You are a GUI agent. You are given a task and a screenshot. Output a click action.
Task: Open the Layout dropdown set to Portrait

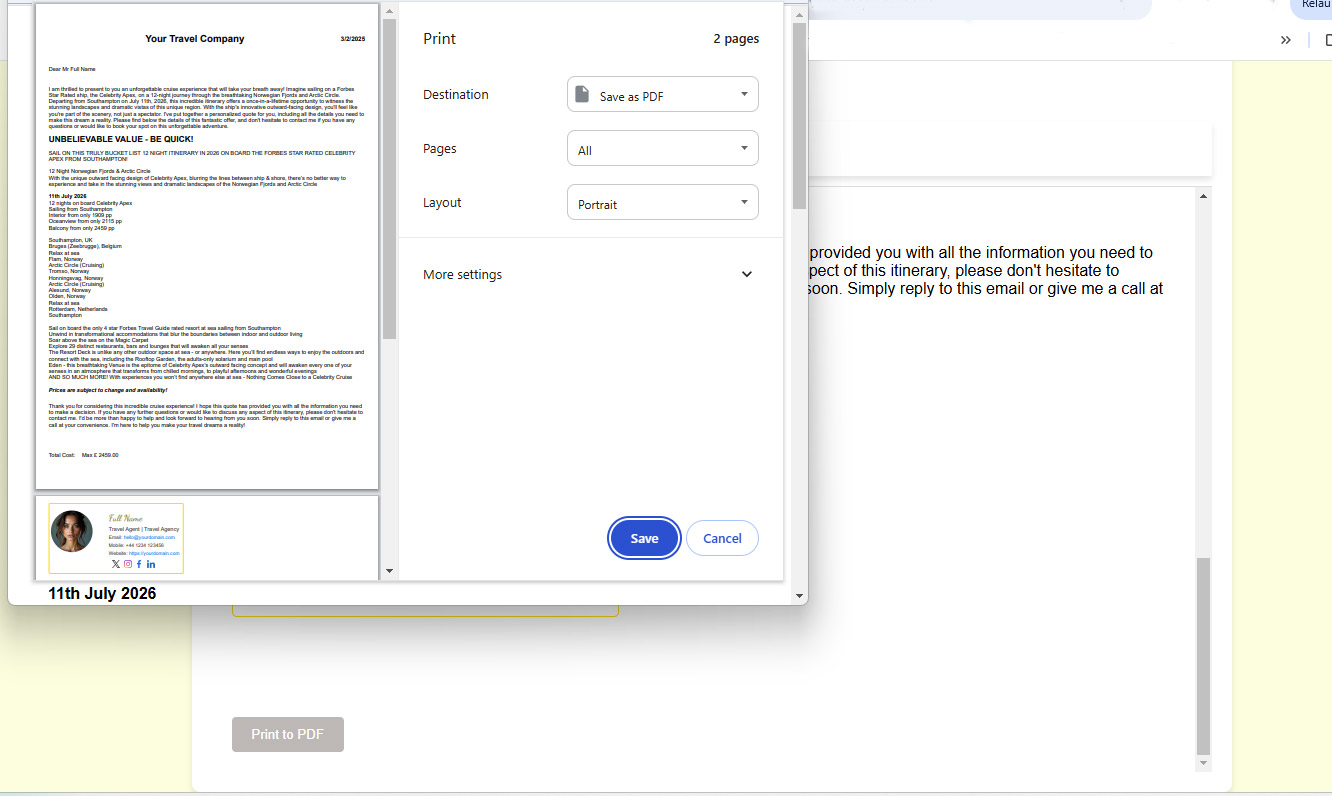click(x=663, y=202)
